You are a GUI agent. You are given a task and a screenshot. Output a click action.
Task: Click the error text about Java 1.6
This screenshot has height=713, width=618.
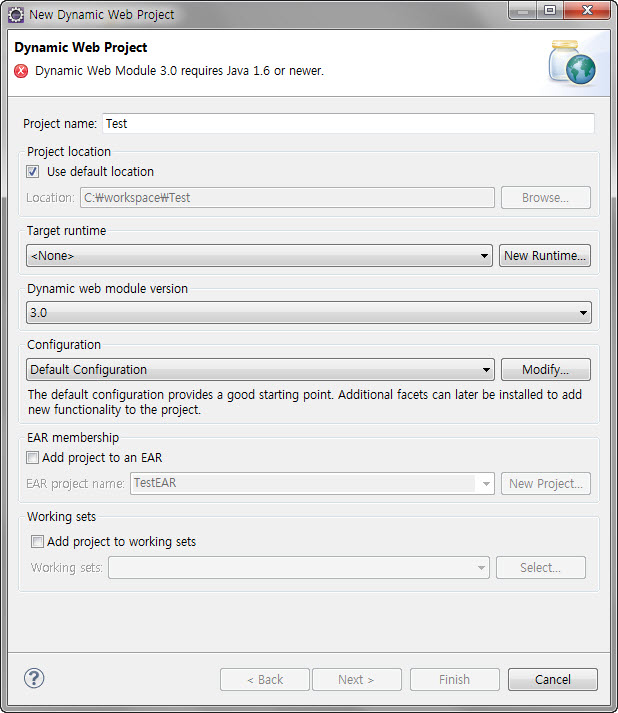pyautogui.click(x=180, y=71)
